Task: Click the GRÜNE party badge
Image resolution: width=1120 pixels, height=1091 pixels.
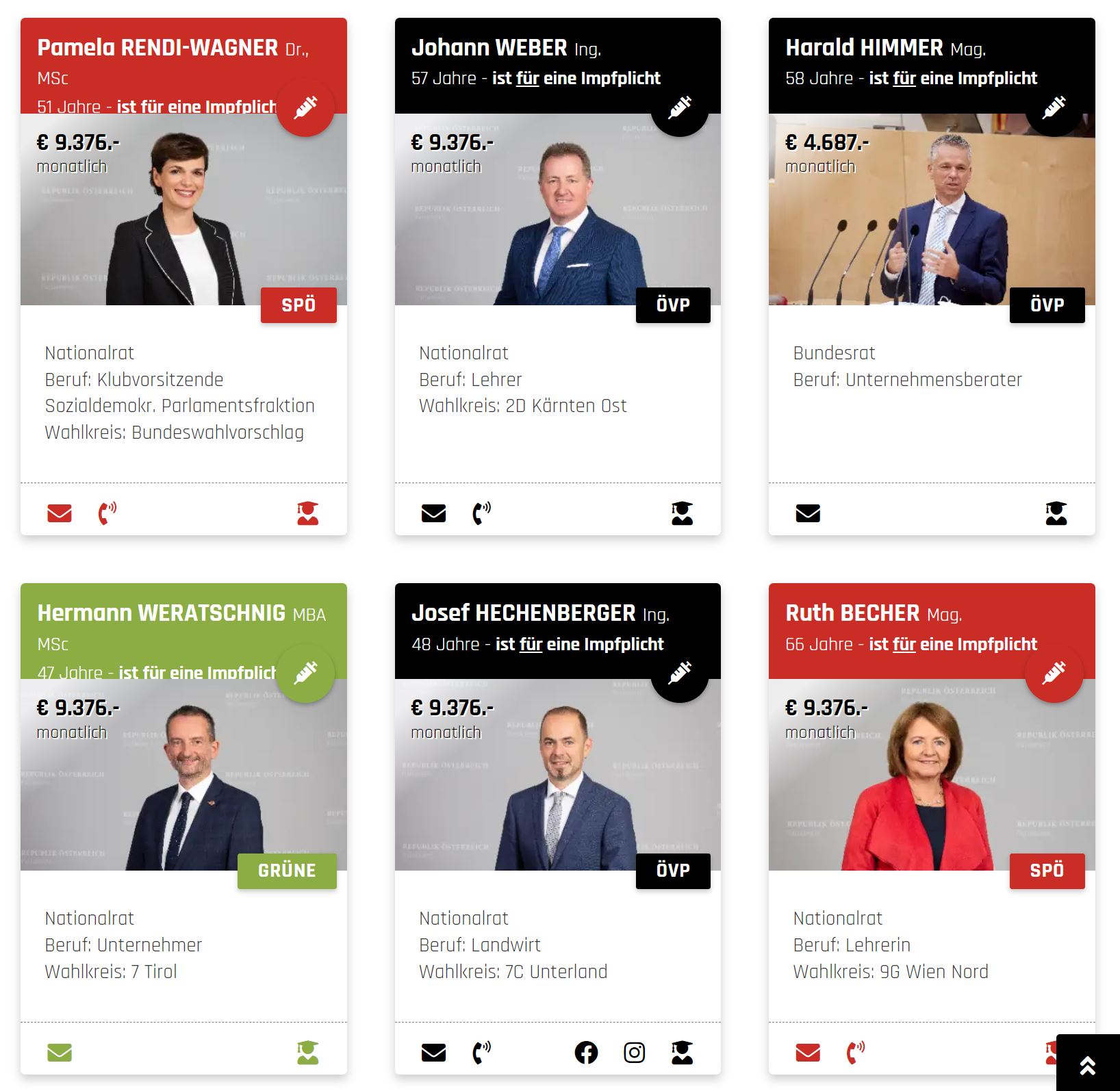Action: [287, 871]
